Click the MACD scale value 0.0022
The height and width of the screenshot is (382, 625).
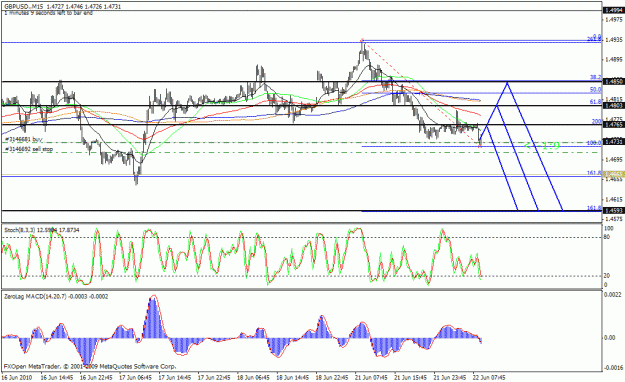[613, 294]
